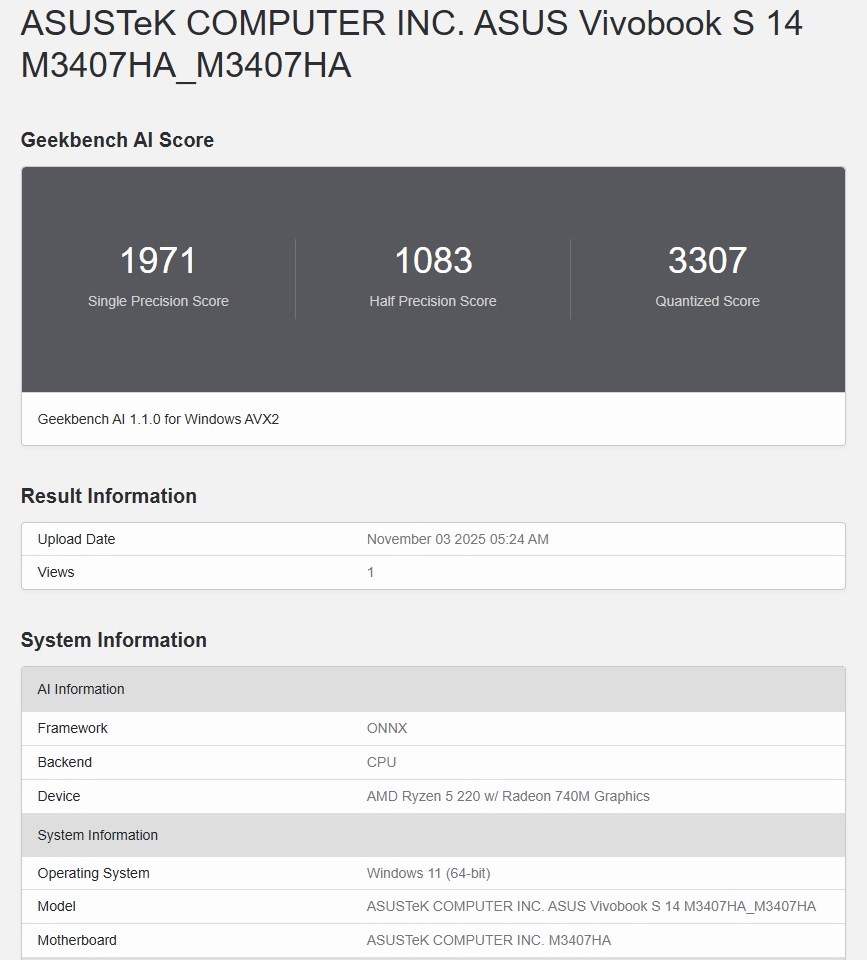Select the Geekbench AI 1.1.0 for Windows AVX2 text
Image resolution: width=867 pixels, height=960 pixels.
pos(158,419)
